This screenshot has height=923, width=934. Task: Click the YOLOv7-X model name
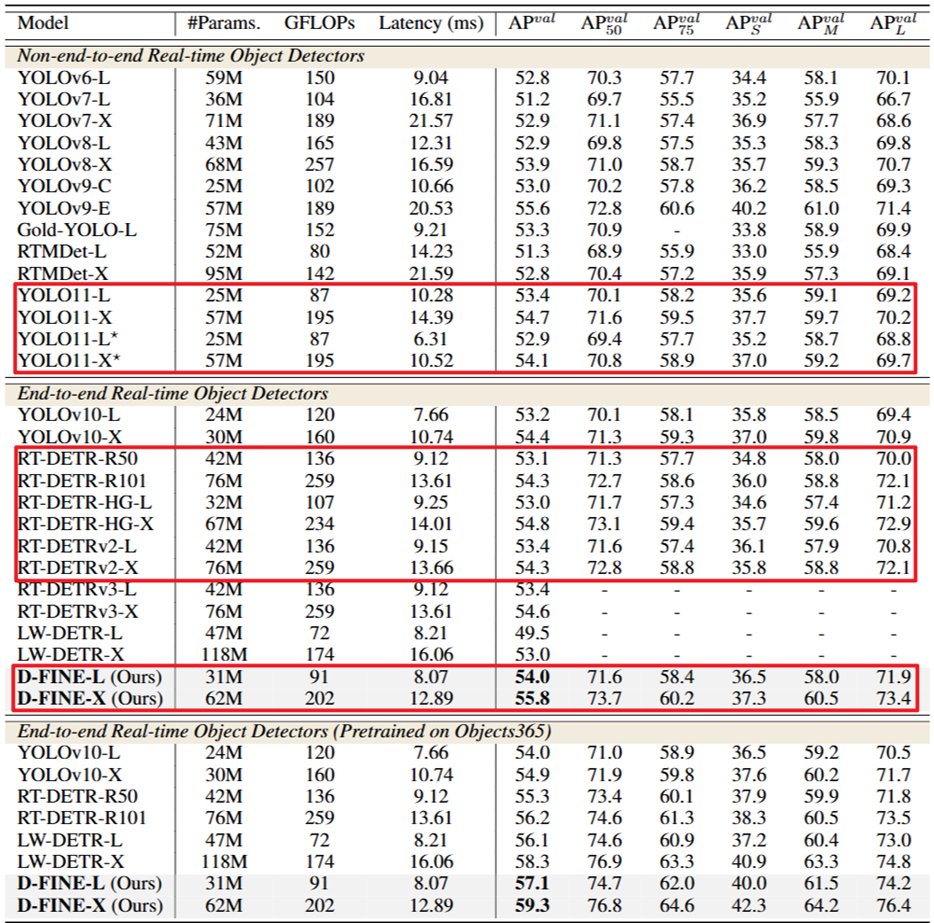(65, 121)
